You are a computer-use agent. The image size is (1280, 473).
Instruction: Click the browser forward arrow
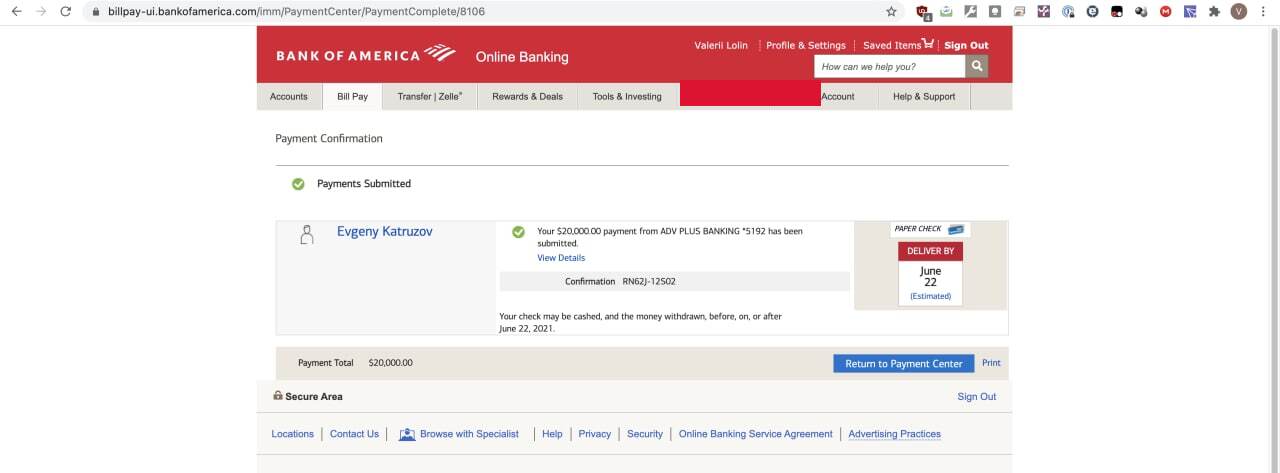pos(41,12)
